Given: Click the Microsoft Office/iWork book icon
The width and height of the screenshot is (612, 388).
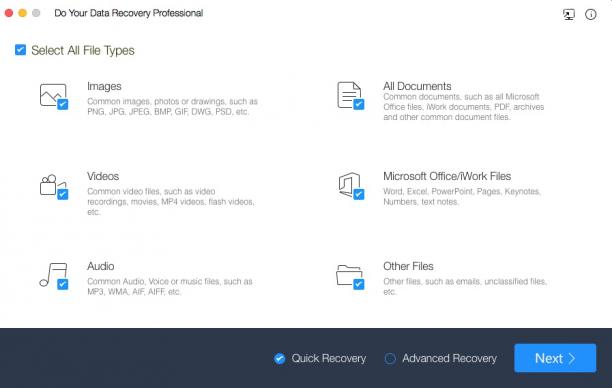Looking at the screenshot, I should point(349,184).
